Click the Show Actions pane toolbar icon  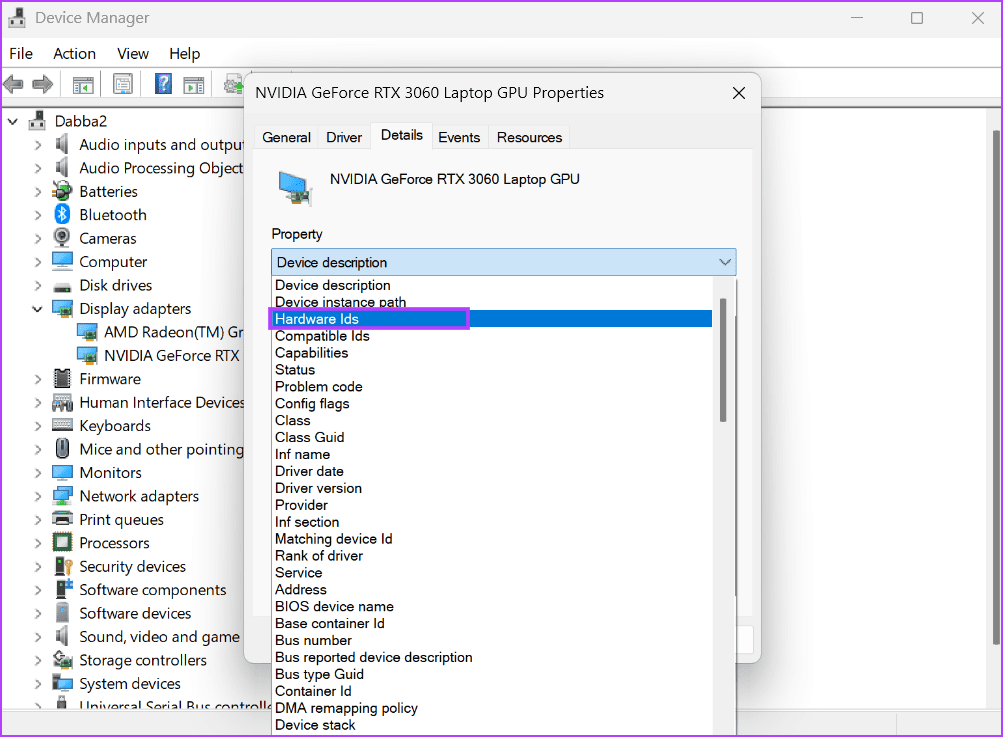(194, 83)
